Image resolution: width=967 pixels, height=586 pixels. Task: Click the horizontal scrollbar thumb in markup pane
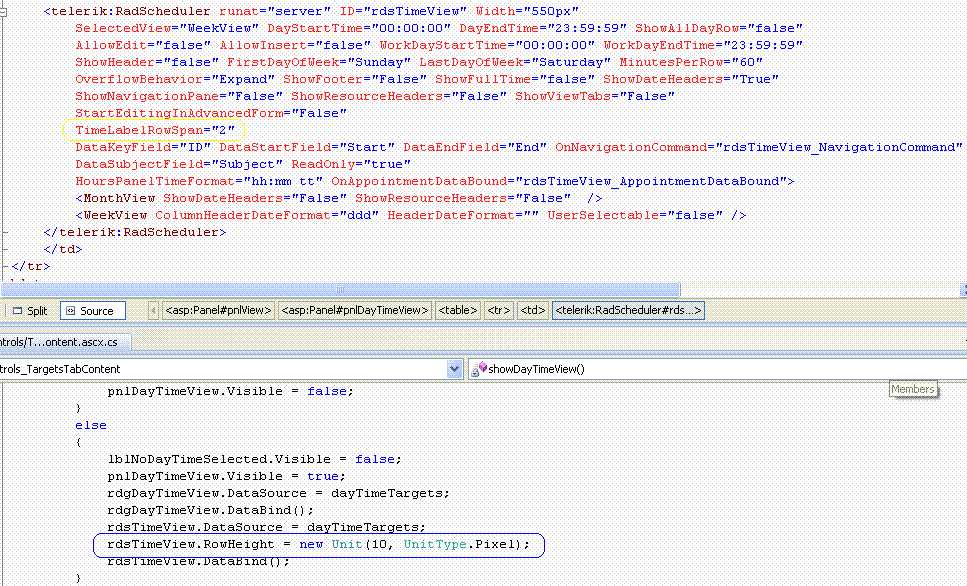tap(340, 289)
